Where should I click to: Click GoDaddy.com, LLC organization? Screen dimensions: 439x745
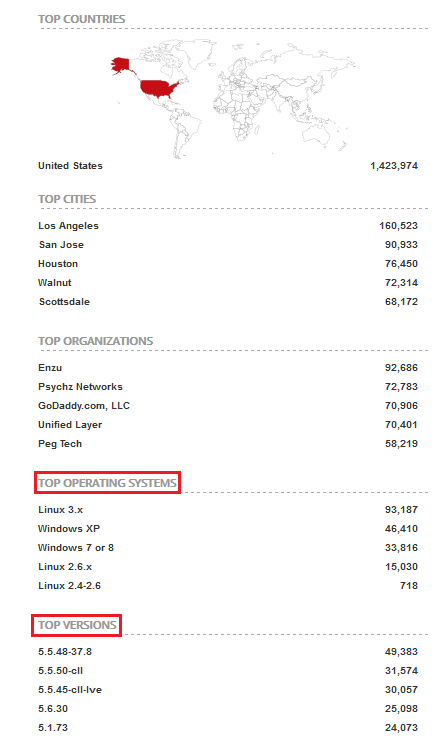pos(84,406)
